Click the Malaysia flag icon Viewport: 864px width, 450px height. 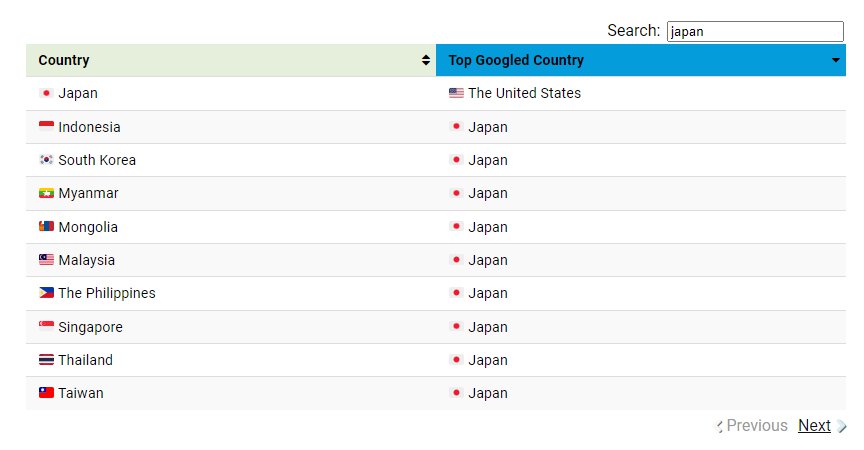coord(46,260)
